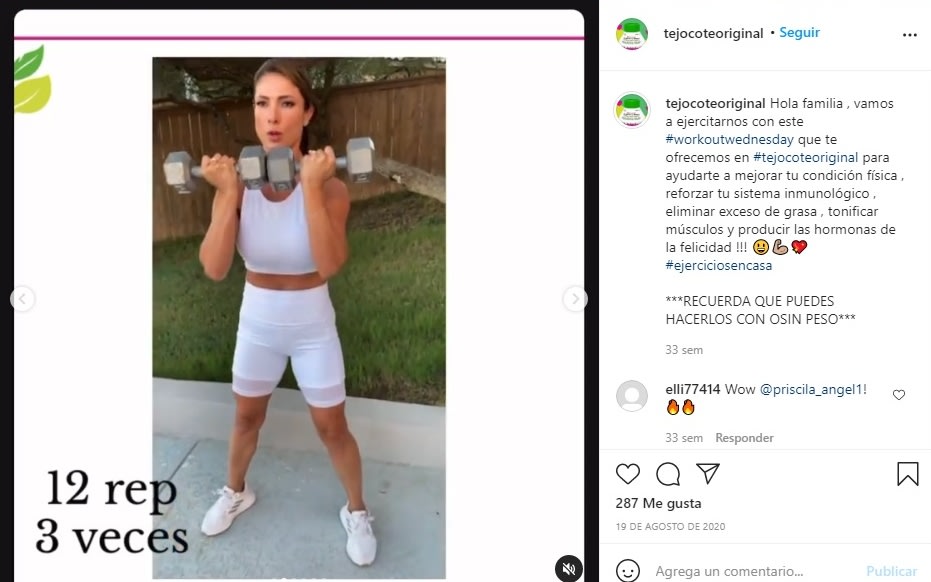Open the three-dots more options menu
931x582 pixels.
(x=910, y=34)
